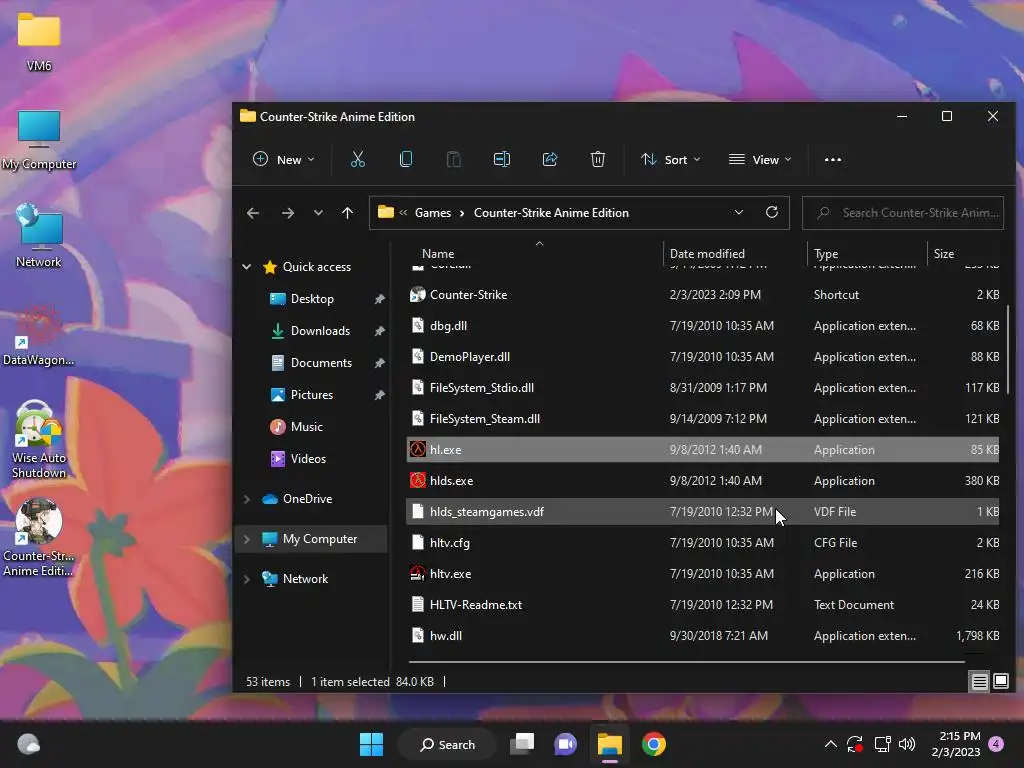Refresh the folder view
Screen dimensions: 1024x768
(x=771, y=212)
